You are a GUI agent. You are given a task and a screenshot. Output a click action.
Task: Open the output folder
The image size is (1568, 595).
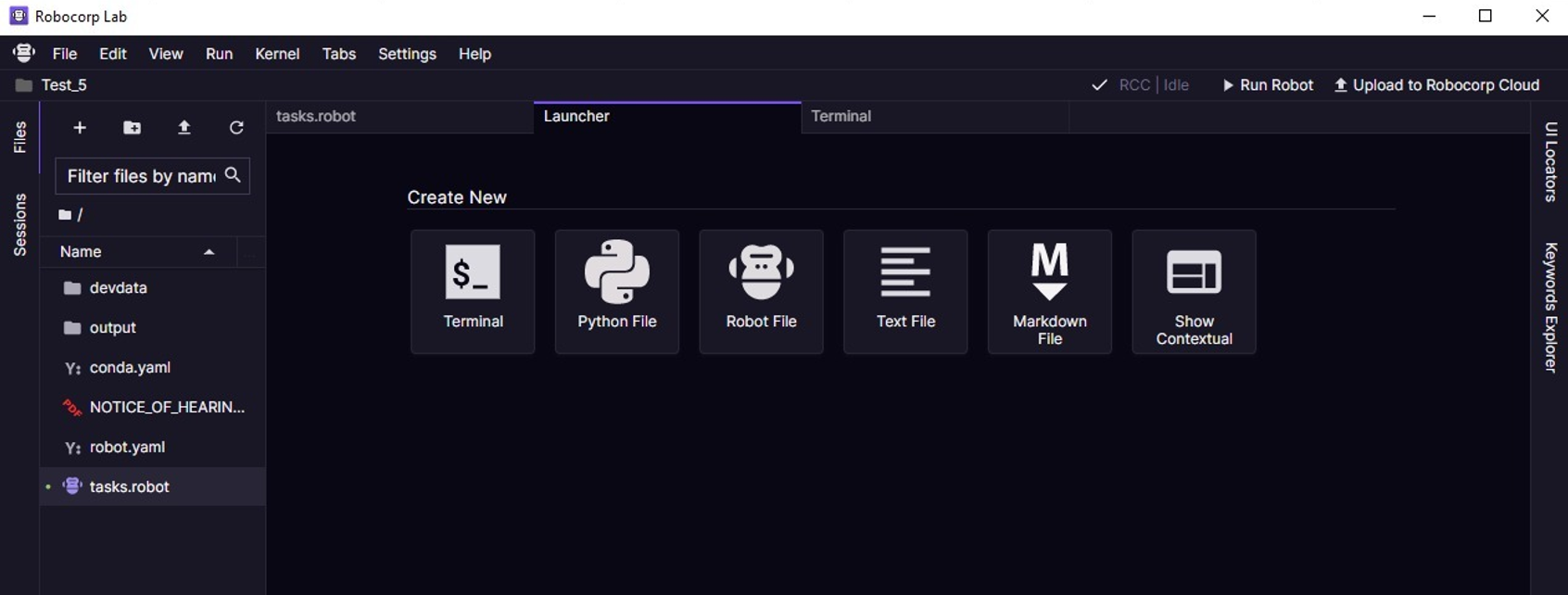coord(153,328)
